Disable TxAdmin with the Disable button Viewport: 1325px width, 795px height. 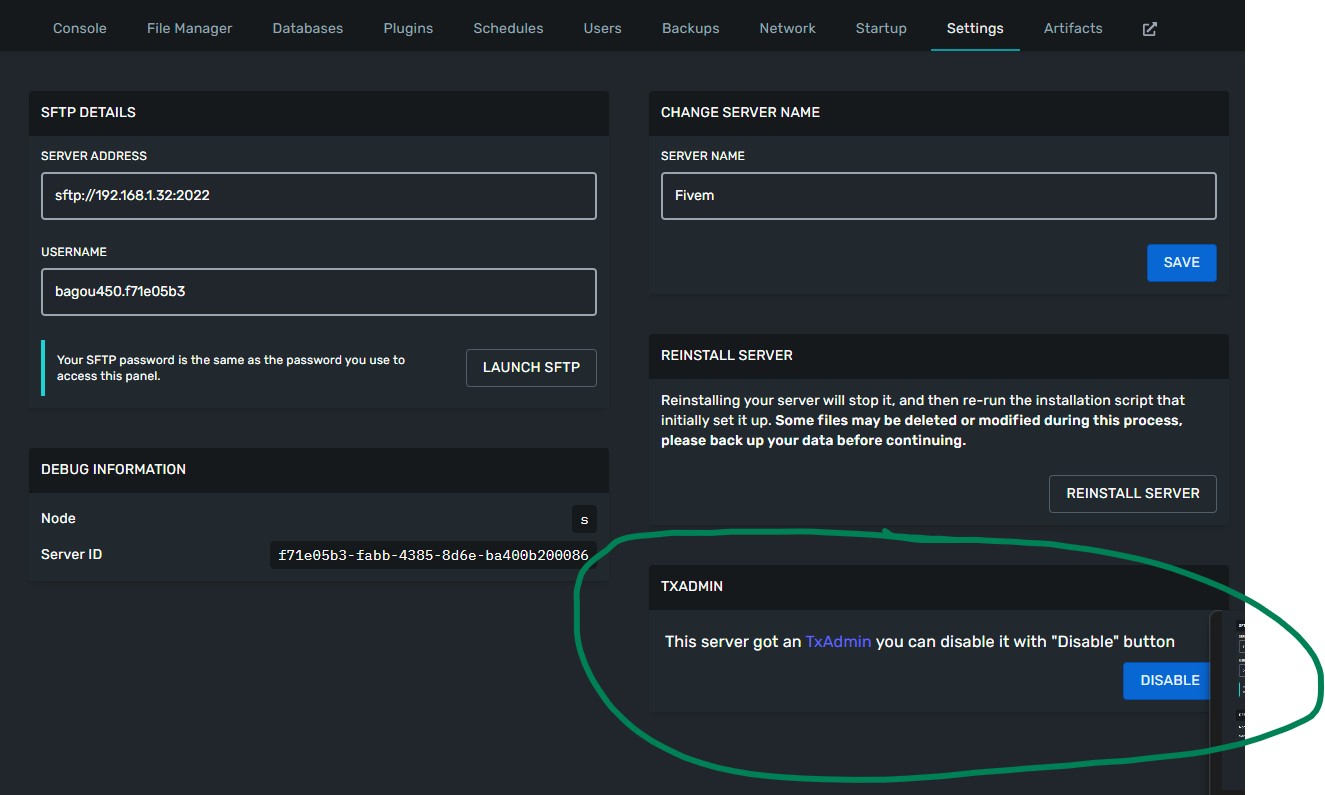(x=1167, y=680)
